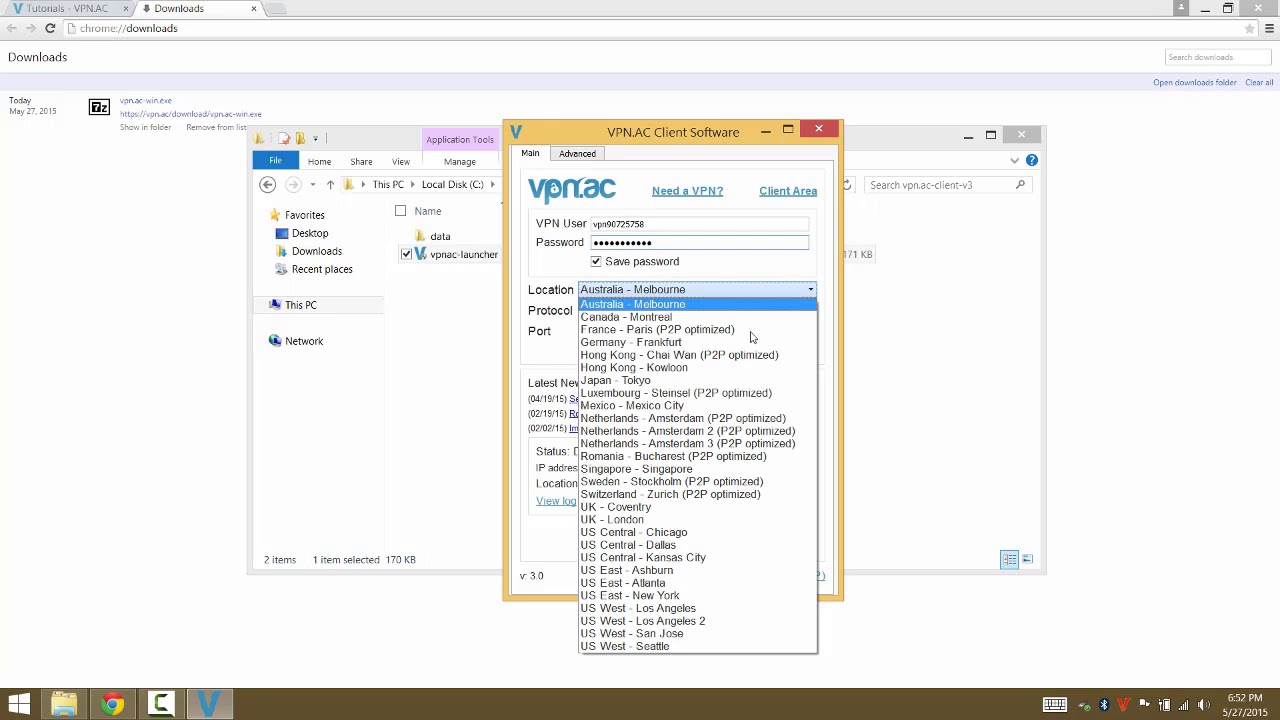The image size is (1280, 720).
Task: Open Downloads in the Favorites tree
Action: 316,251
